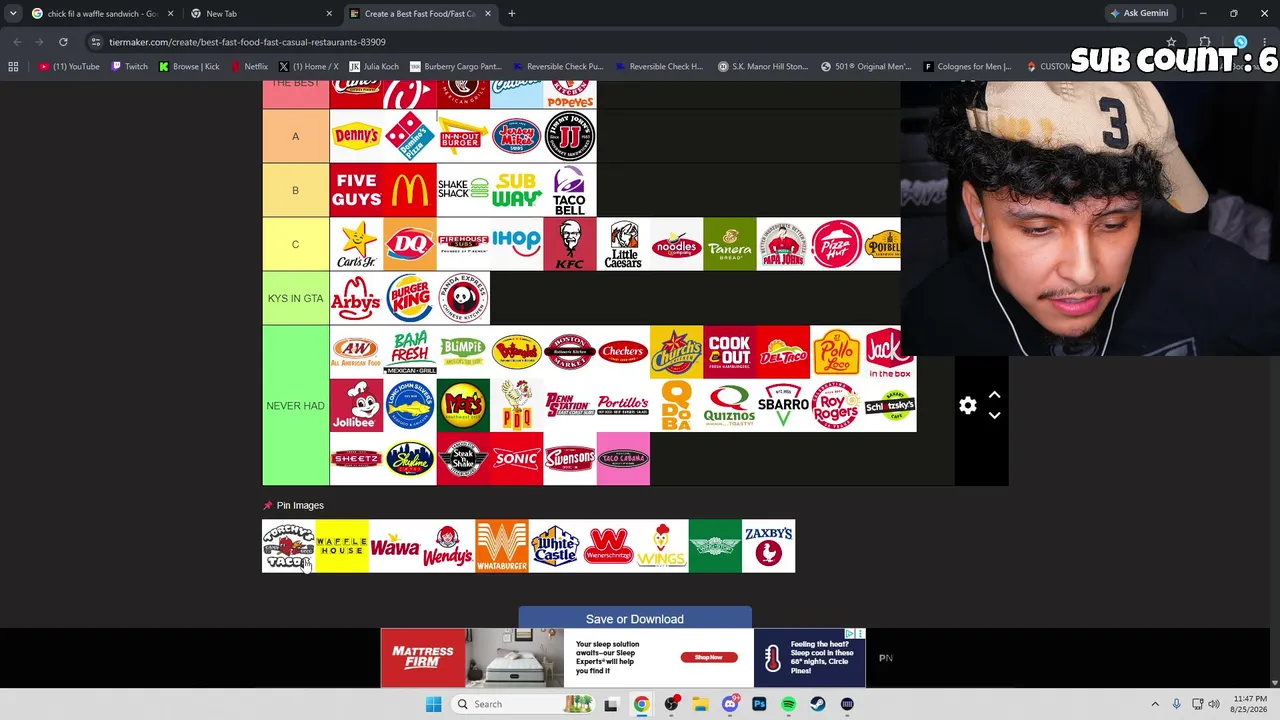
Task: Open the YouTube bookmark
Action: tap(70, 67)
